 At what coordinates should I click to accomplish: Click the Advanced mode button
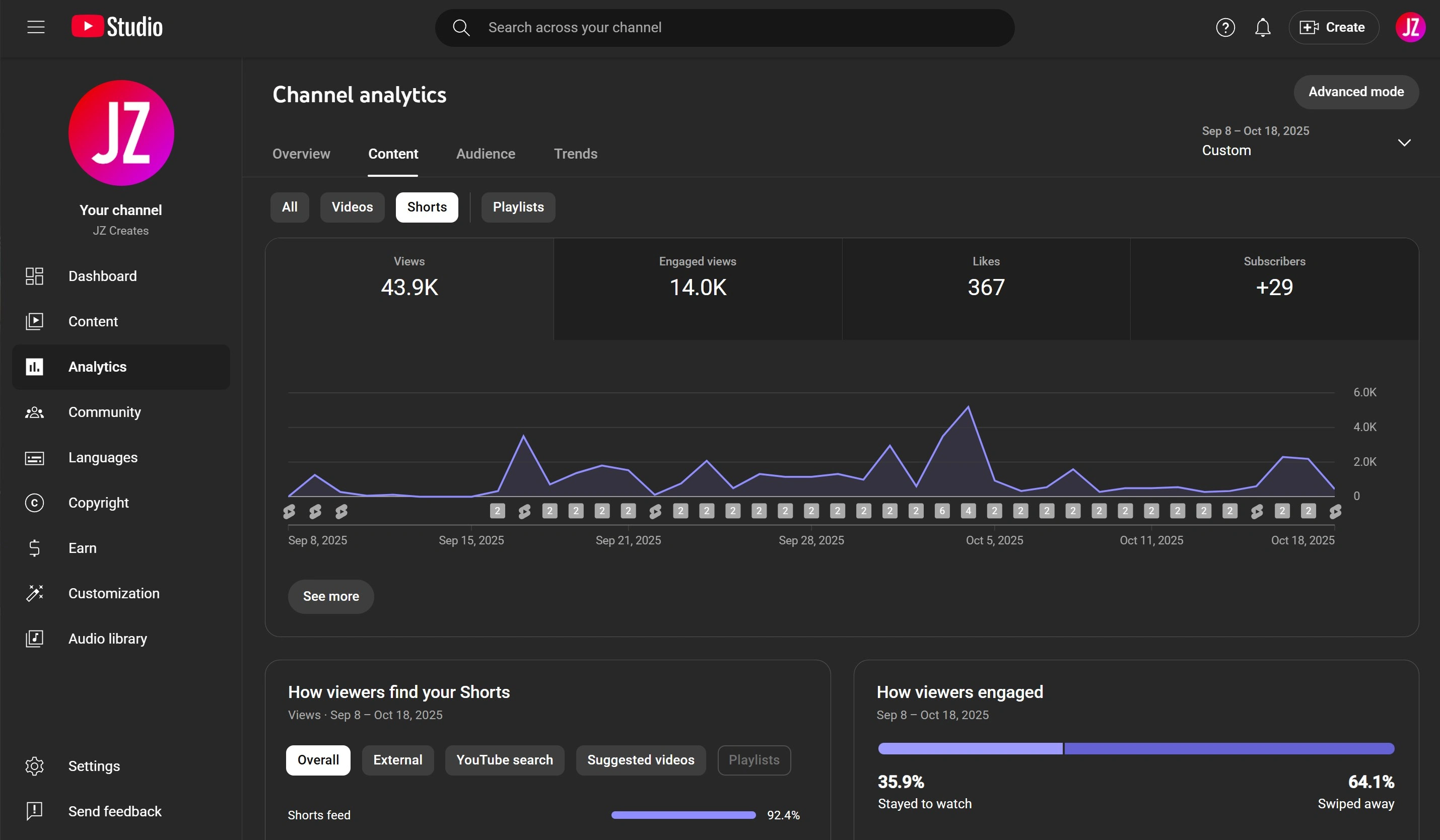click(x=1355, y=92)
